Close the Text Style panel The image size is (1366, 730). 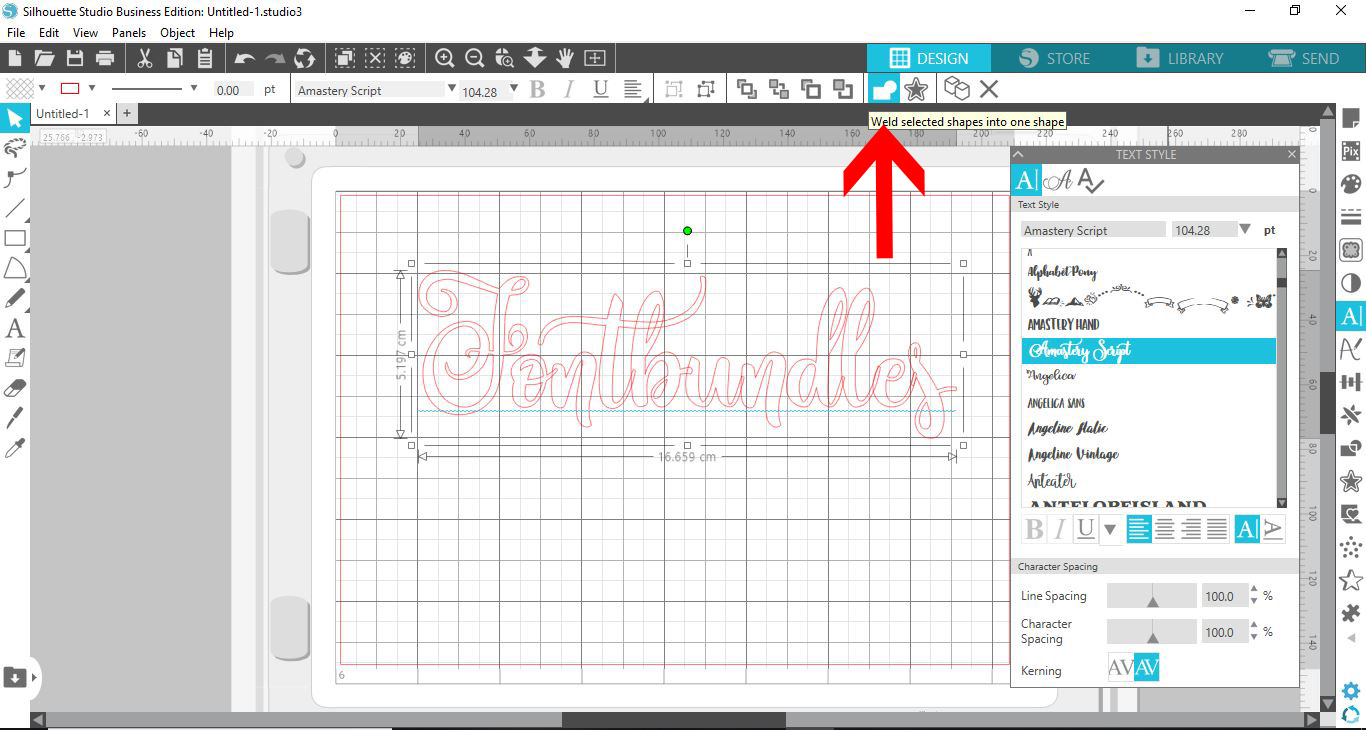pyautogui.click(x=1291, y=155)
